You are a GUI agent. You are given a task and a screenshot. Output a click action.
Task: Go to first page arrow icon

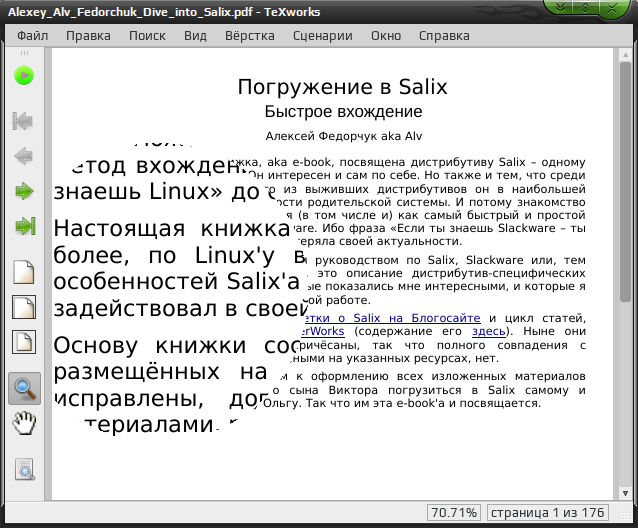click(x=23, y=121)
